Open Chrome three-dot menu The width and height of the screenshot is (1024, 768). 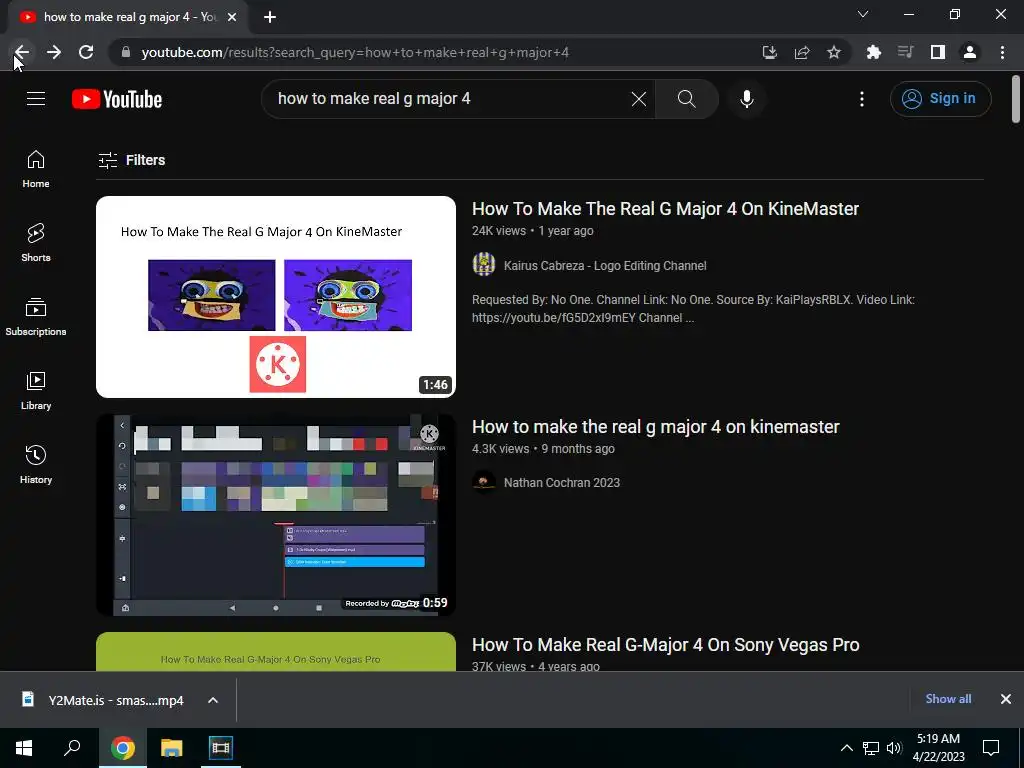[1002, 52]
